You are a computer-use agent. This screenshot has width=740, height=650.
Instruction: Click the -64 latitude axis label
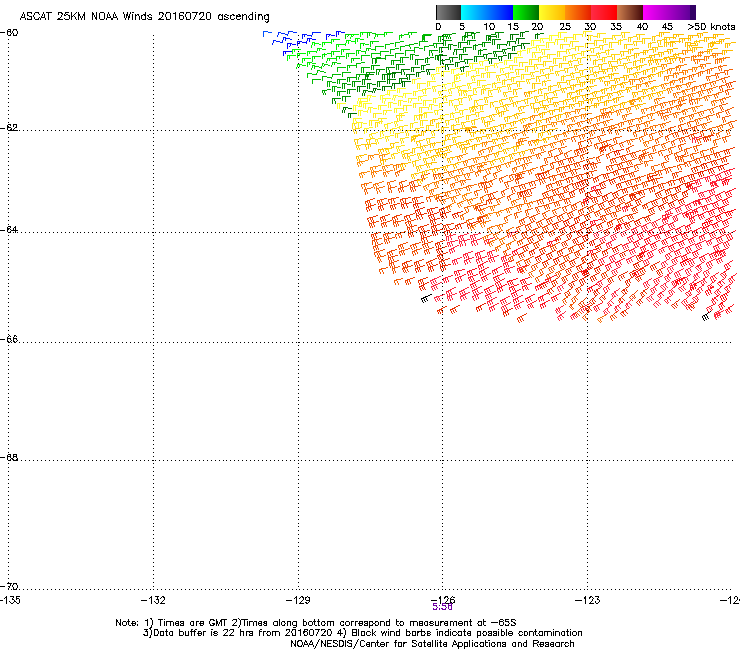[9, 230]
